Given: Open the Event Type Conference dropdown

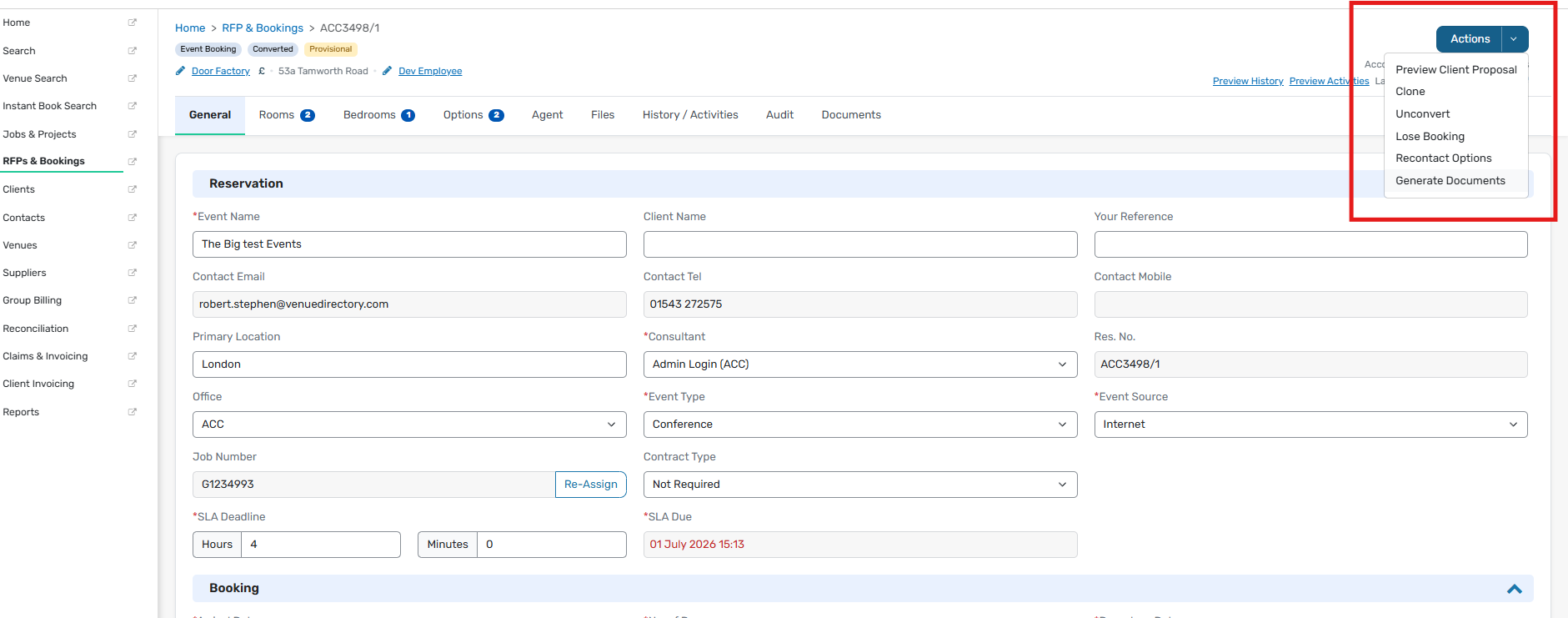Looking at the screenshot, I should (860, 425).
